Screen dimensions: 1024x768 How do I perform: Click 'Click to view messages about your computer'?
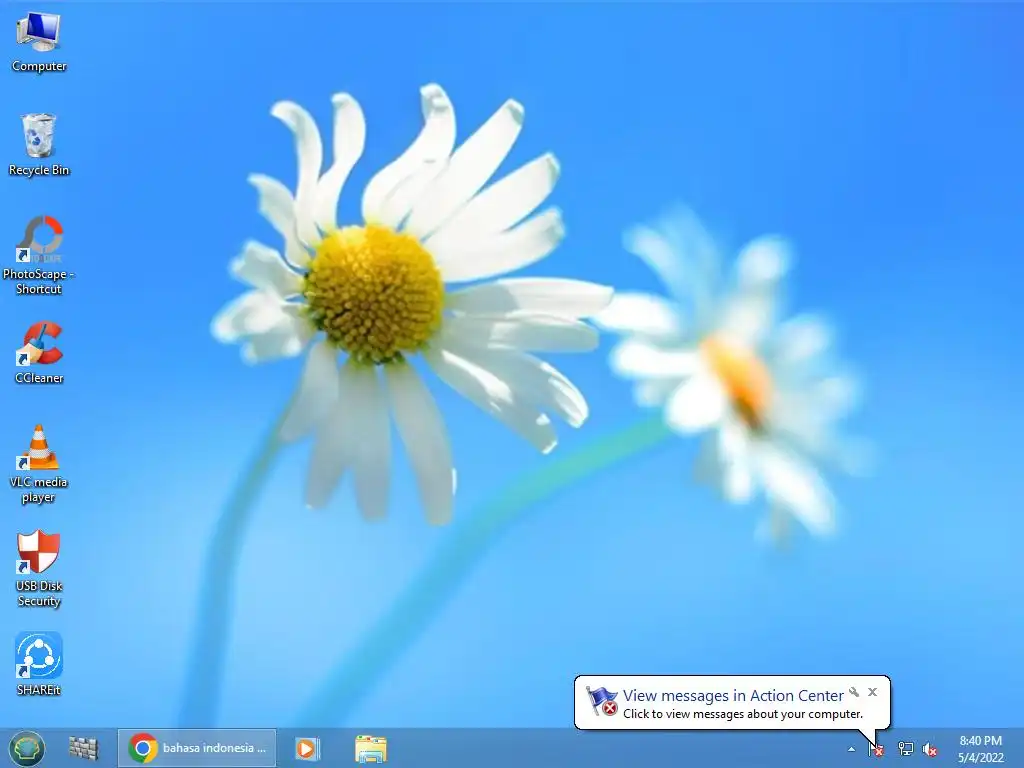pos(743,714)
